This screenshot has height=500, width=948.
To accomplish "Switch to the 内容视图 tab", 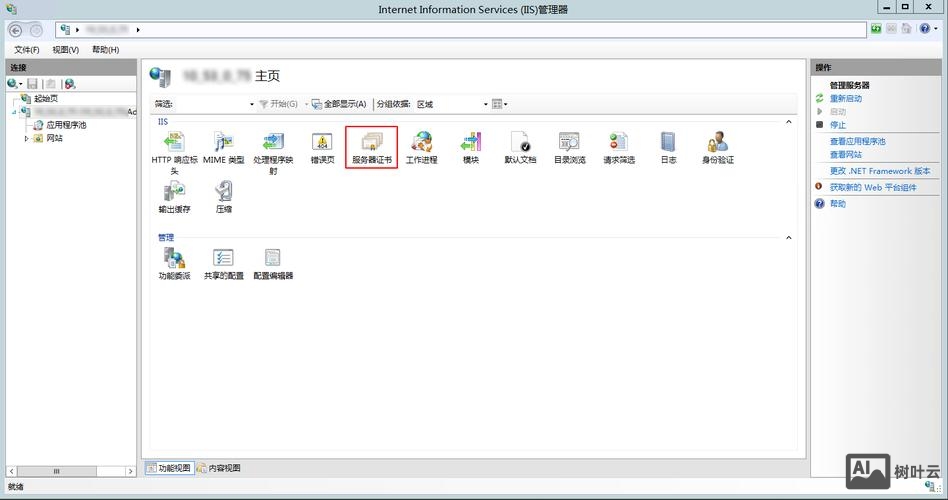I will [x=219, y=468].
